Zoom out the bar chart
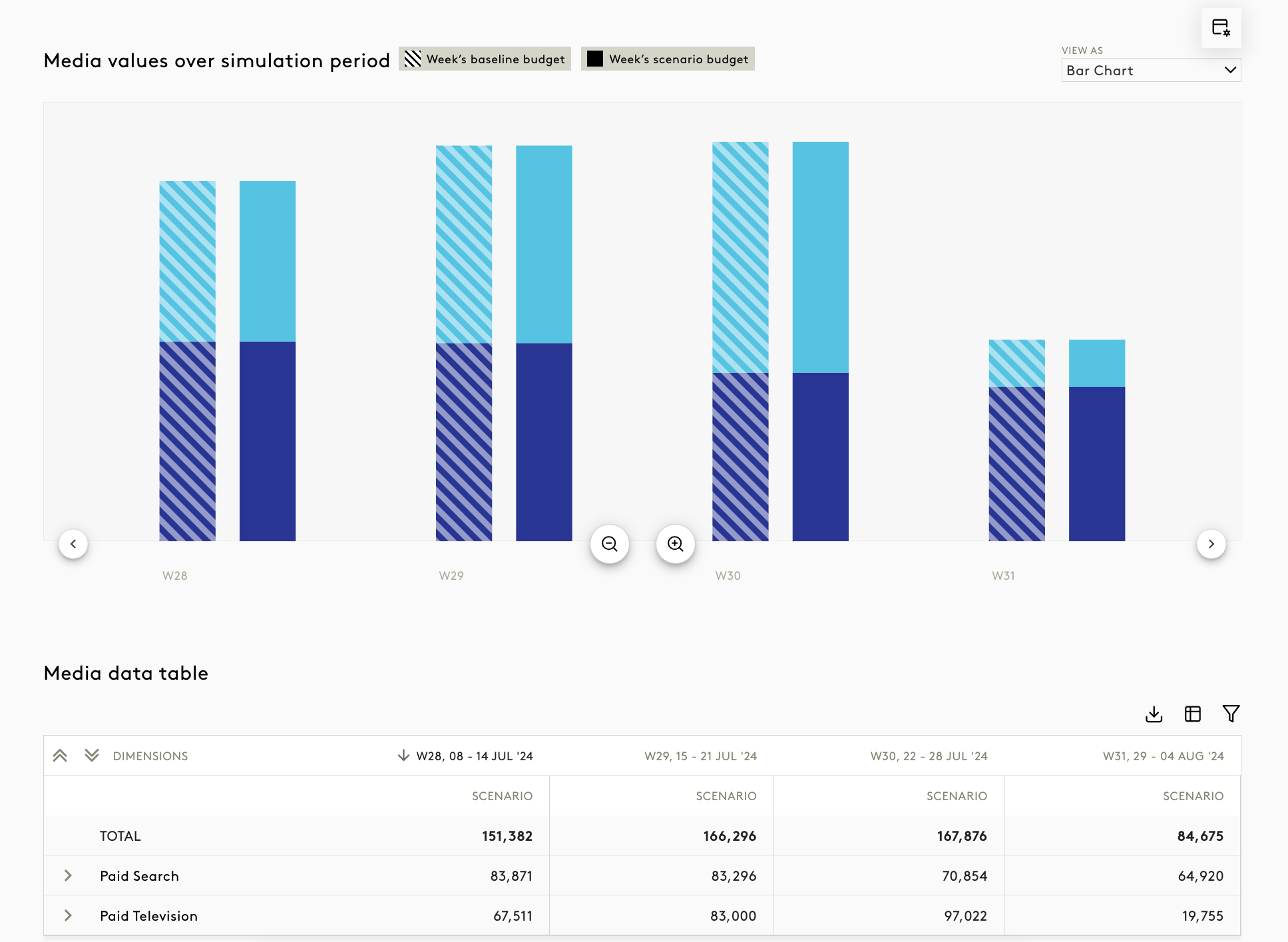Image resolution: width=1288 pixels, height=942 pixels. click(x=609, y=544)
